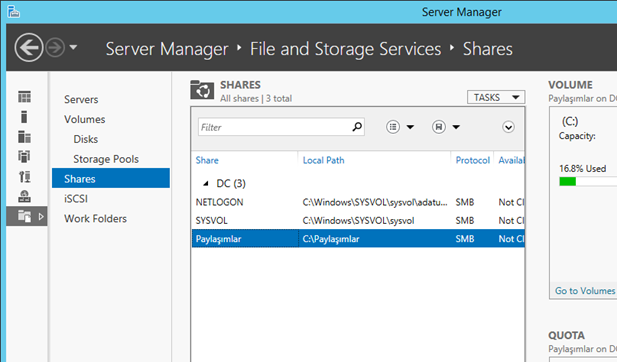Open the navigation history dropdown arrow
The height and width of the screenshot is (362, 617).
(73, 47)
